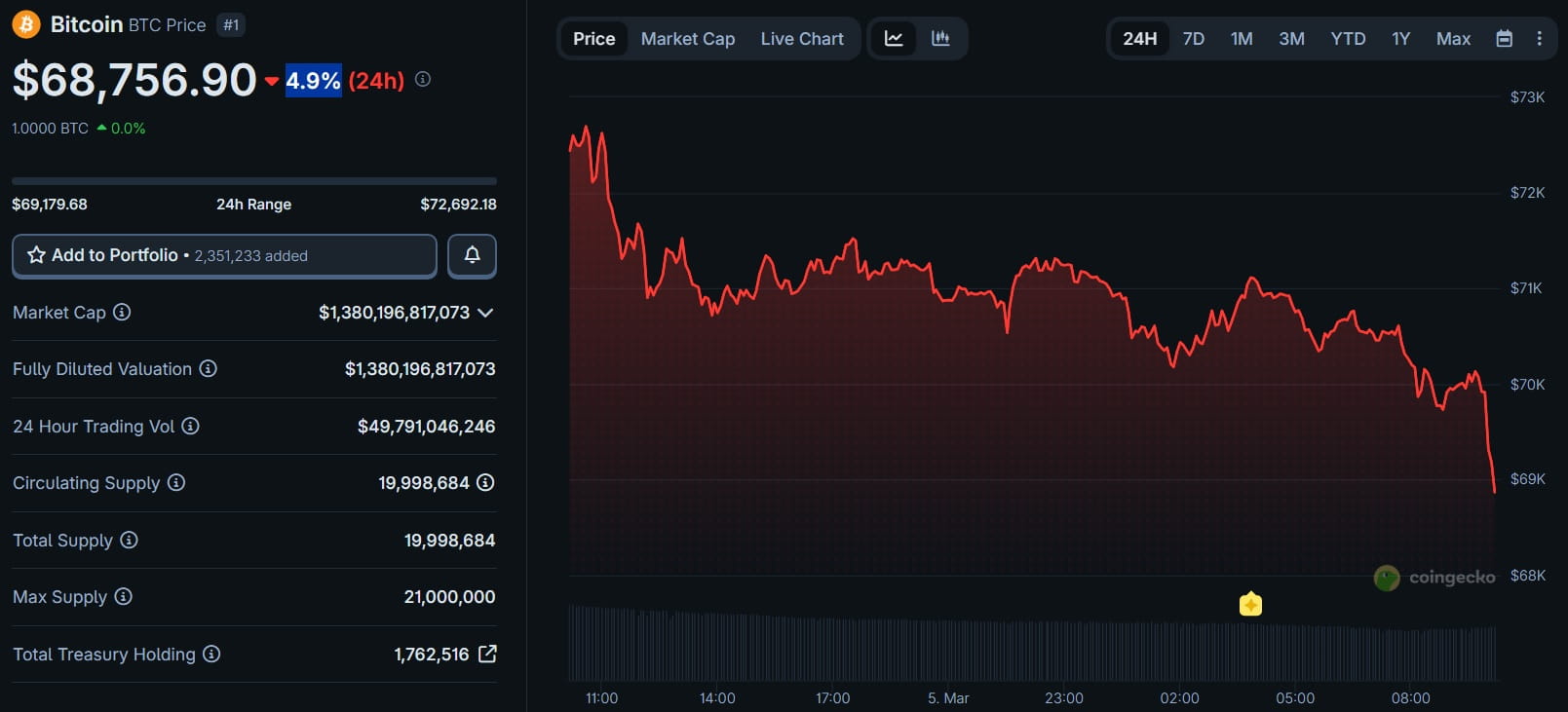Click info icon next to 24h change

click(x=423, y=79)
